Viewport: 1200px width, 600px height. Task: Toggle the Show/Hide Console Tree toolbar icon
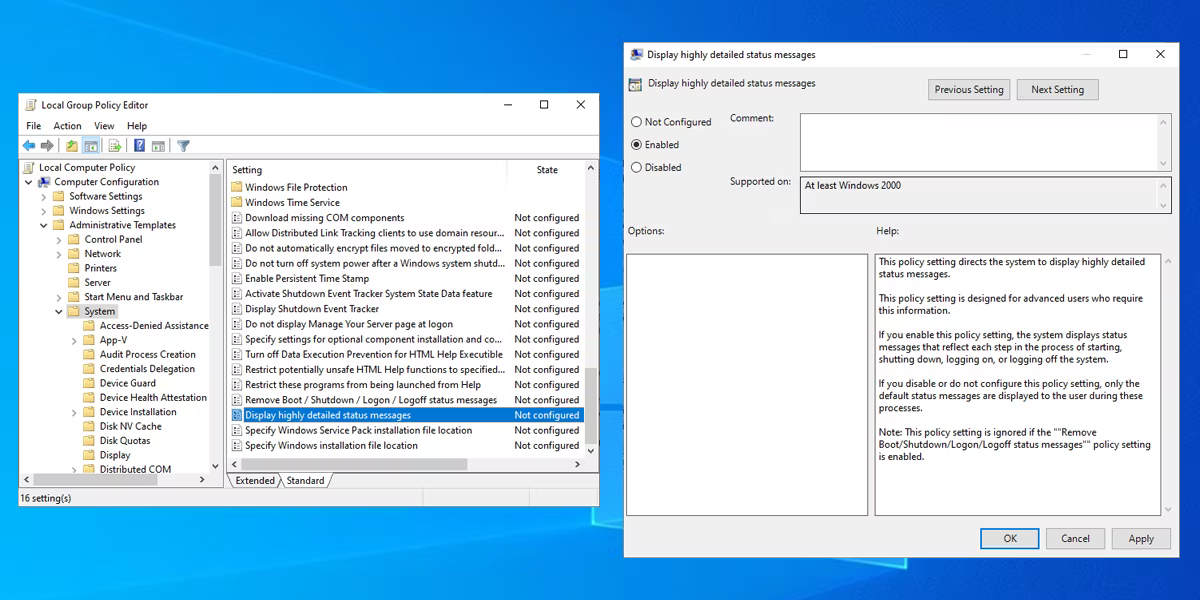[x=91, y=146]
